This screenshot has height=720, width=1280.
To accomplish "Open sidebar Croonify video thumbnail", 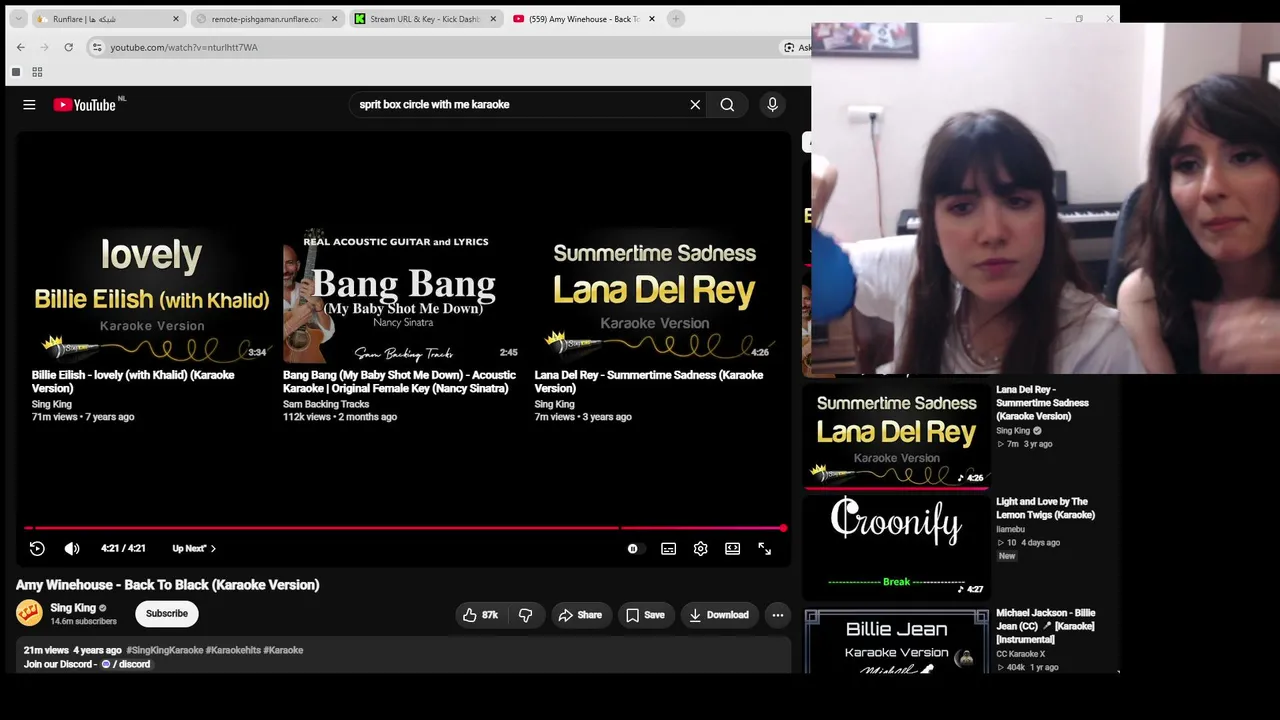I will click(897, 547).
